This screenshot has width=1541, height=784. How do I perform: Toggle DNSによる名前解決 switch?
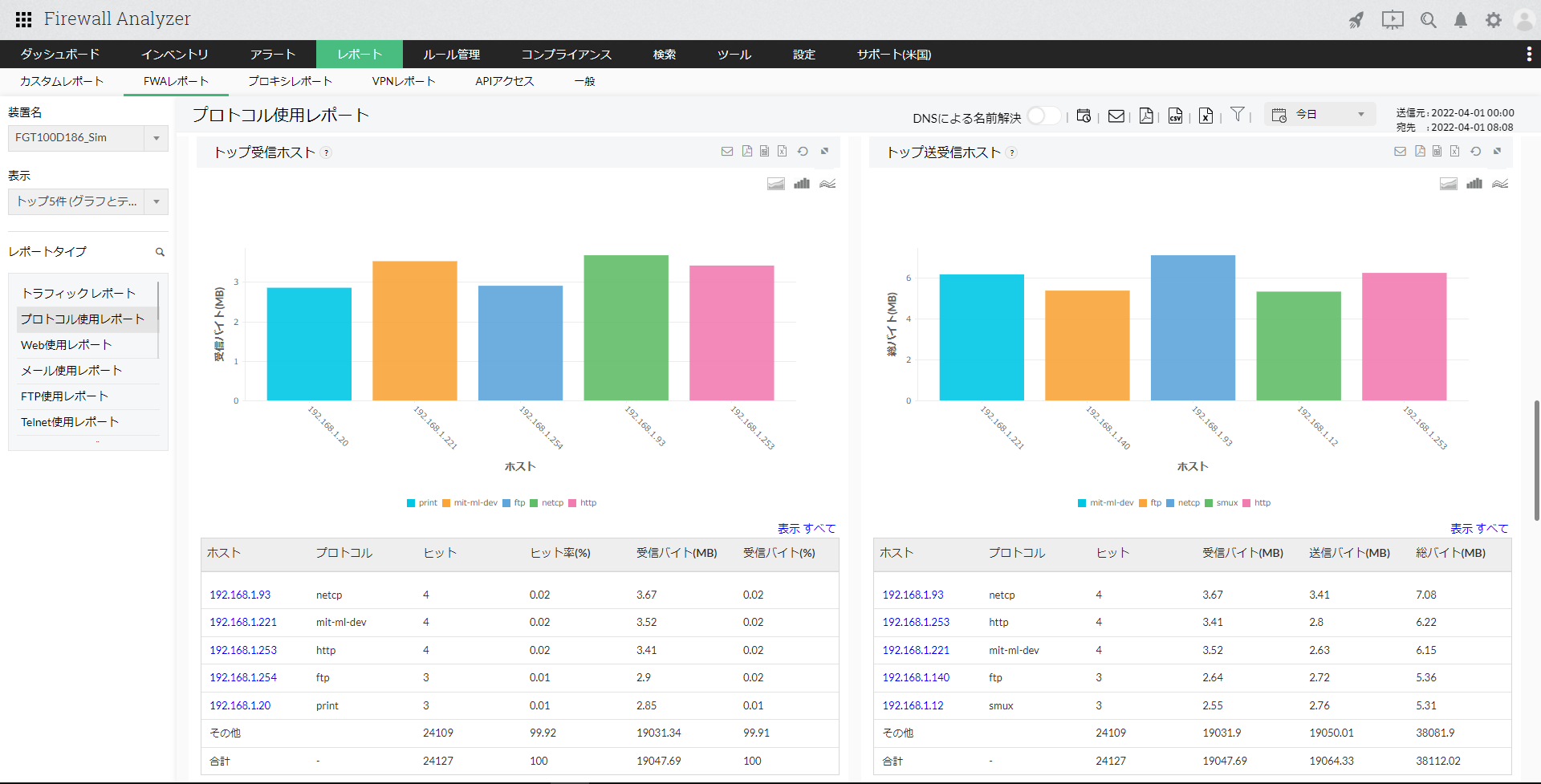click(x=1043, y=116)
